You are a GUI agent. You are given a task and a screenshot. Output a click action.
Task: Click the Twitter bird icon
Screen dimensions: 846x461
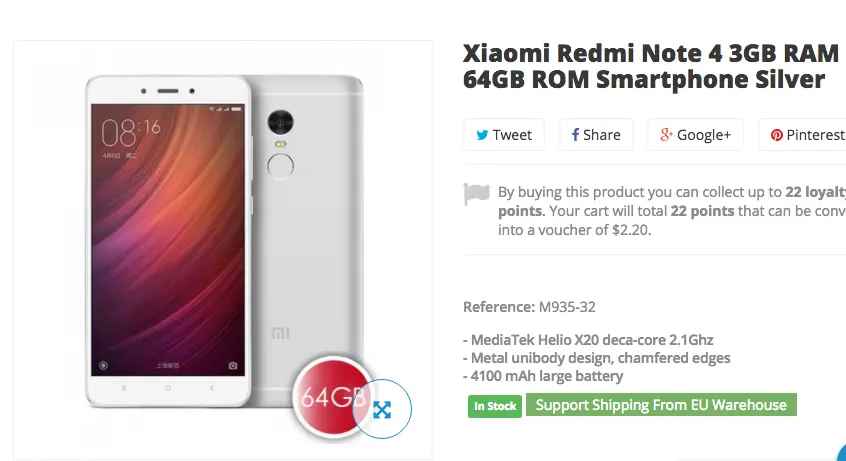click(x=482, y=135)
